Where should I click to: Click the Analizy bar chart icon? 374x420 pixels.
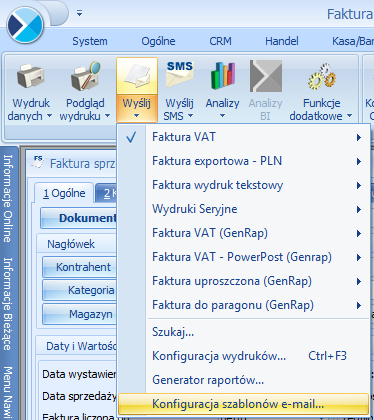pos(223,77)
